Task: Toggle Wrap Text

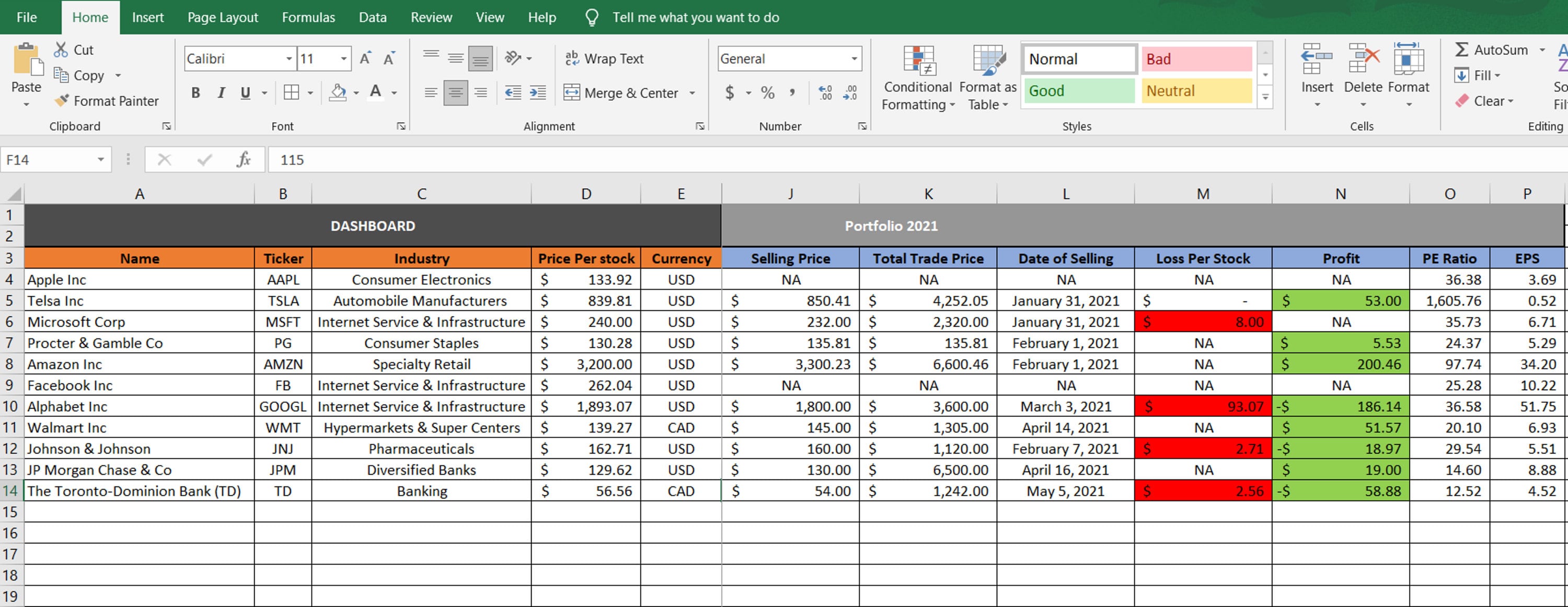Action: pos(604,59)
